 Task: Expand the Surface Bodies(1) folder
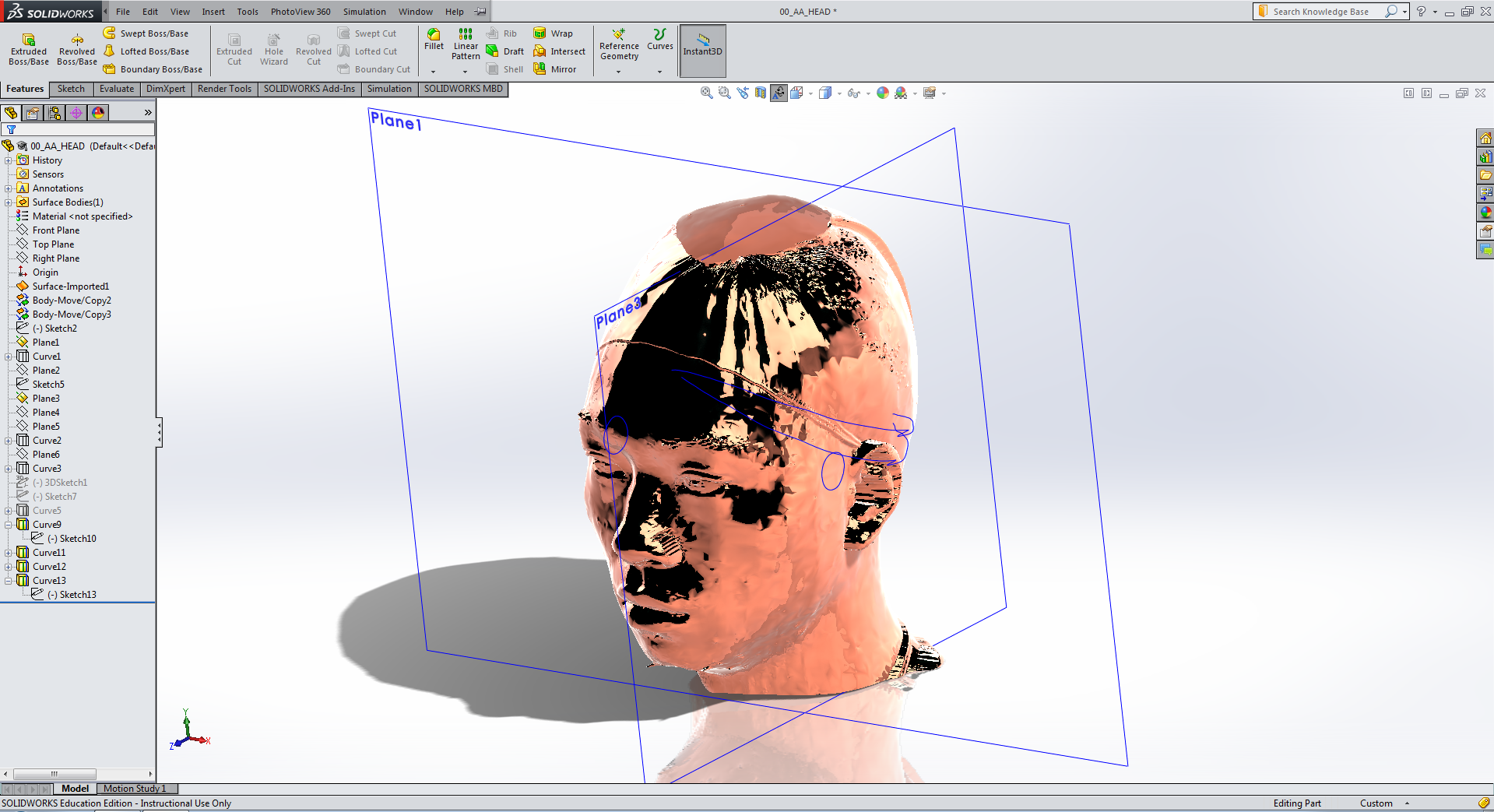[9, 202]
